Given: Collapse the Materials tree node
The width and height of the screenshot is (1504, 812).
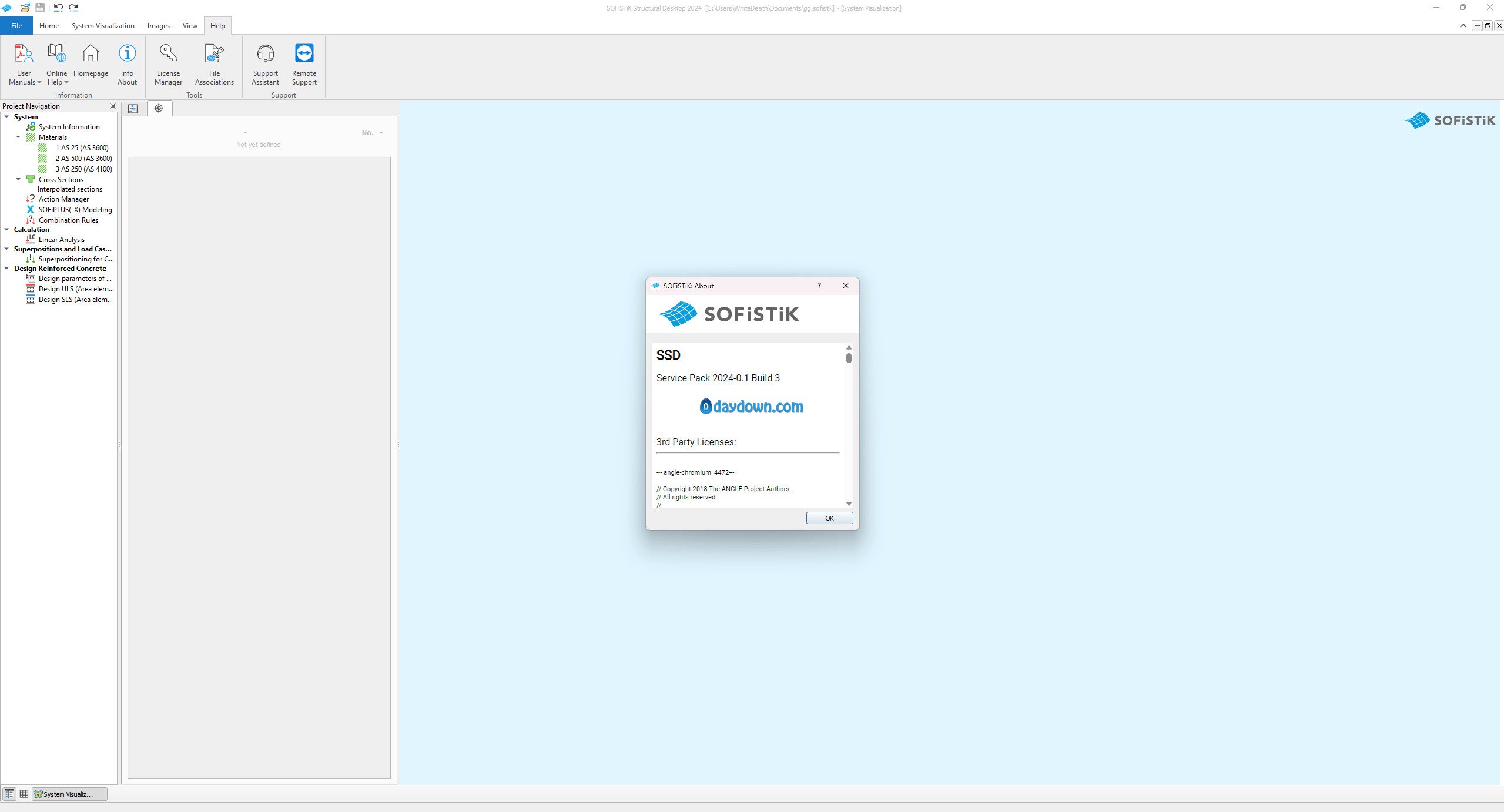Looking at the screenshot, I should 18,137.
